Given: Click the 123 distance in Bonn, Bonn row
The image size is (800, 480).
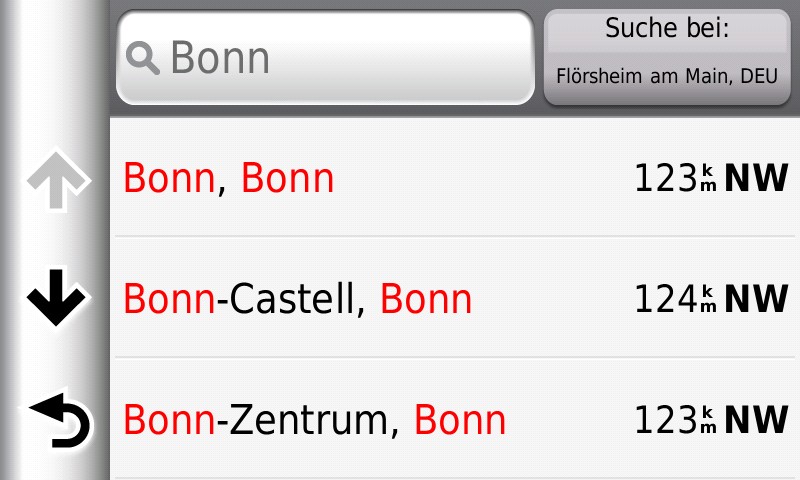Looking at the screenshot, I should click(664, 178).
